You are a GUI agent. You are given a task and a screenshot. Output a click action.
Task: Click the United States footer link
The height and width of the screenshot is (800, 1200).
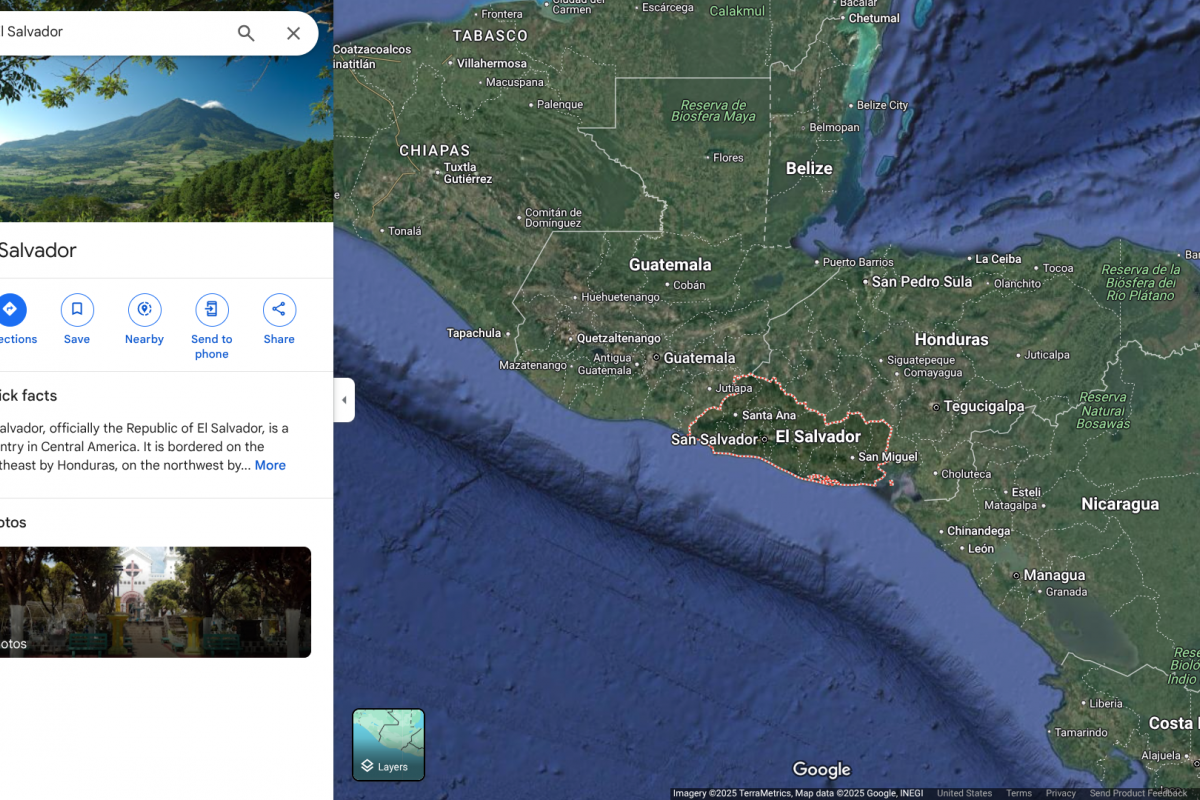coord(964,793)
